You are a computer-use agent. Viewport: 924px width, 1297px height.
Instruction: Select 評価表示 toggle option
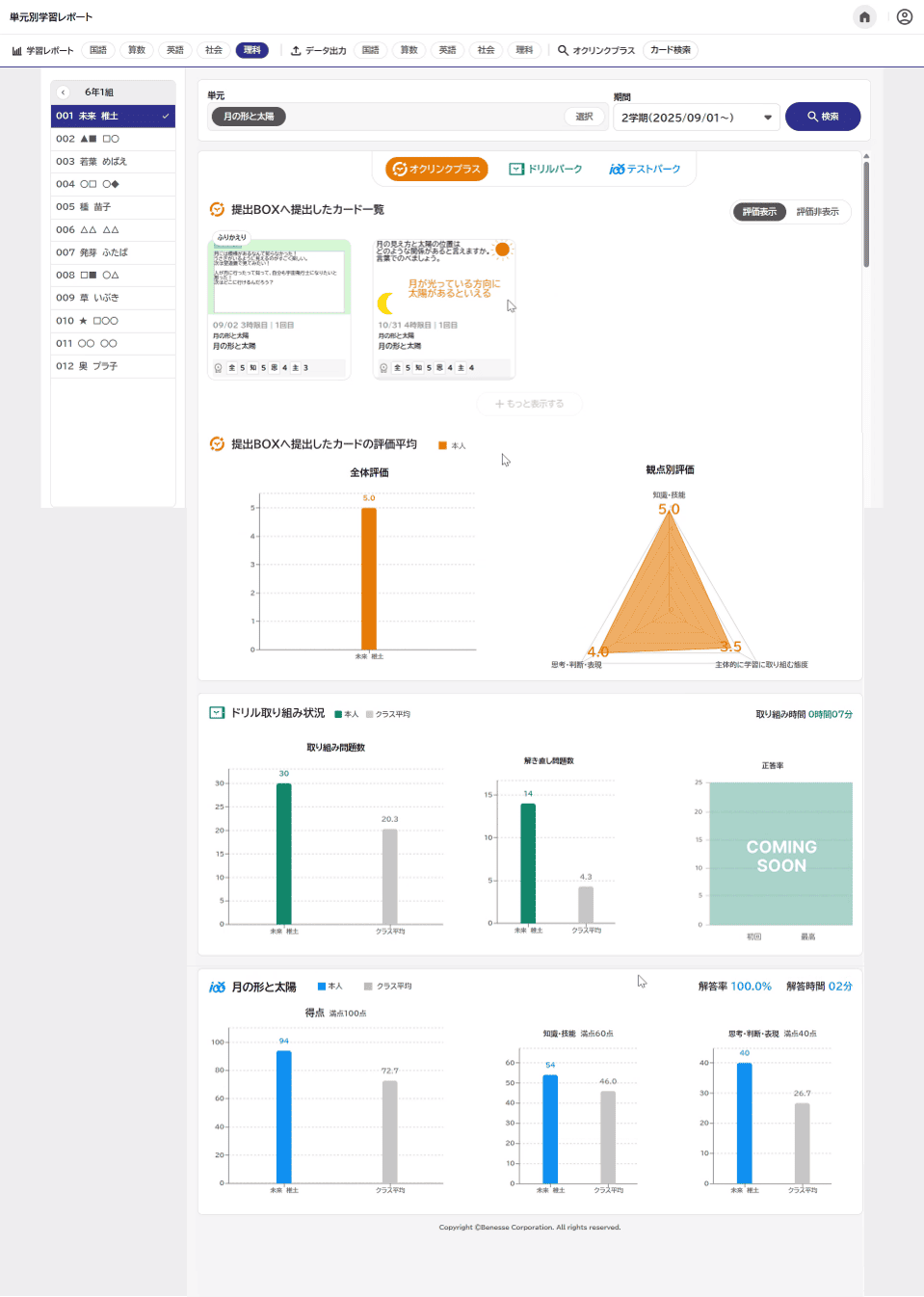[759, 212]
